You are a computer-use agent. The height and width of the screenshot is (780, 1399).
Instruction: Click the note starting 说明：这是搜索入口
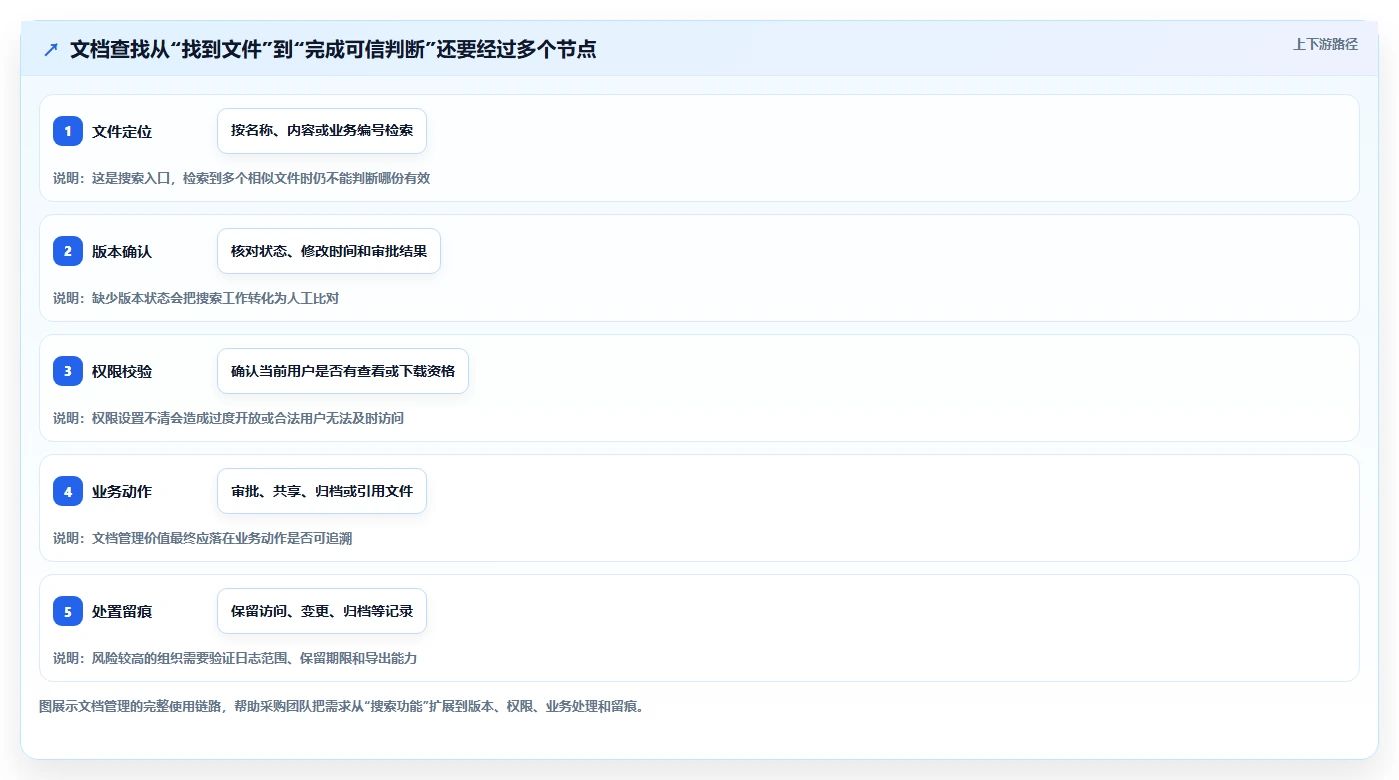[x=241, y=178]
